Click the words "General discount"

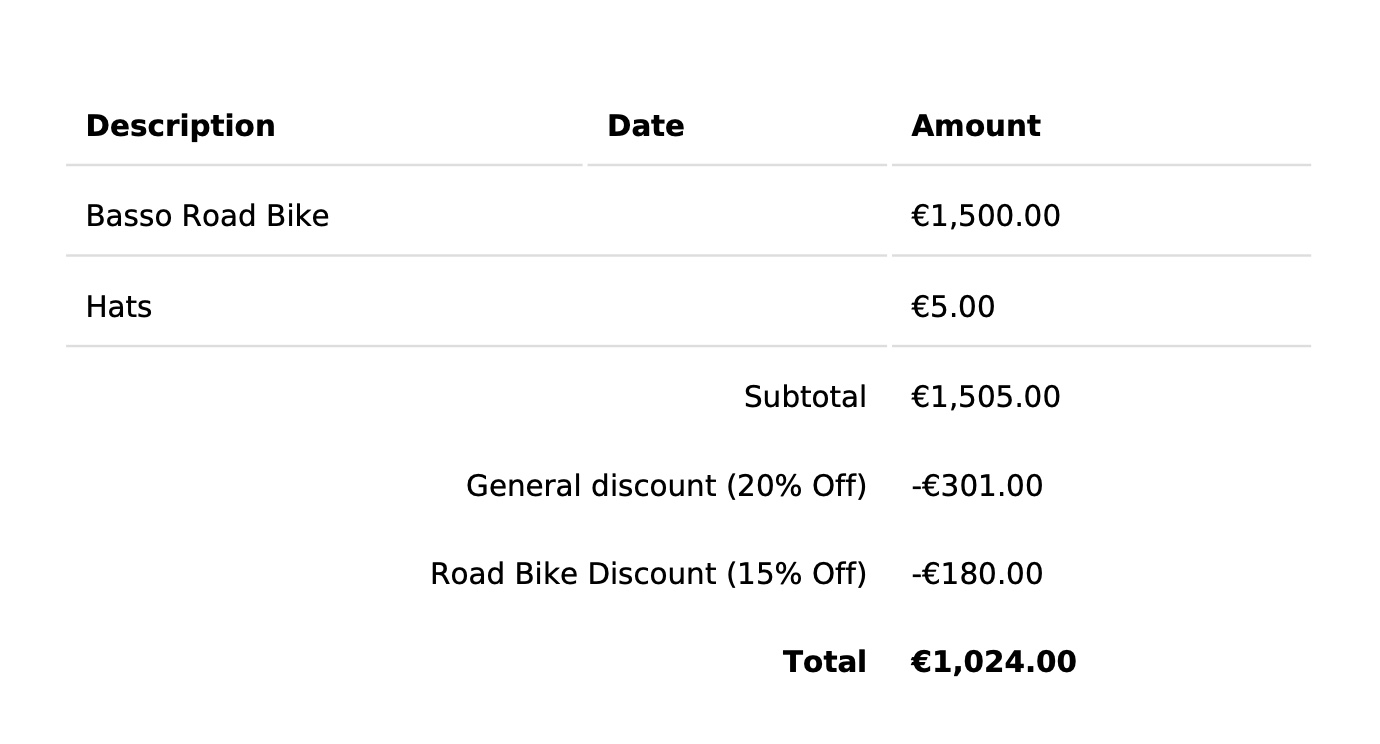click(x=591, y=487)
